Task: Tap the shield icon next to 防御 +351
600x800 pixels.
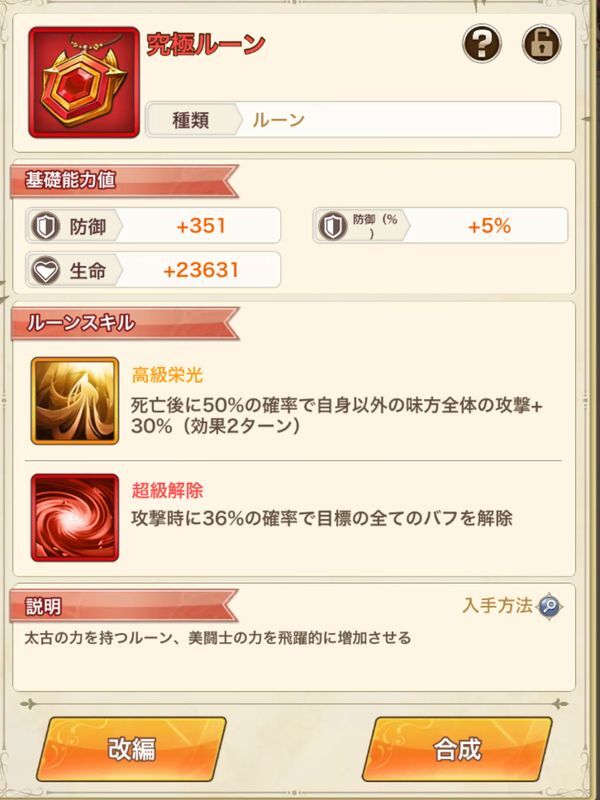Action: (45, 226)
